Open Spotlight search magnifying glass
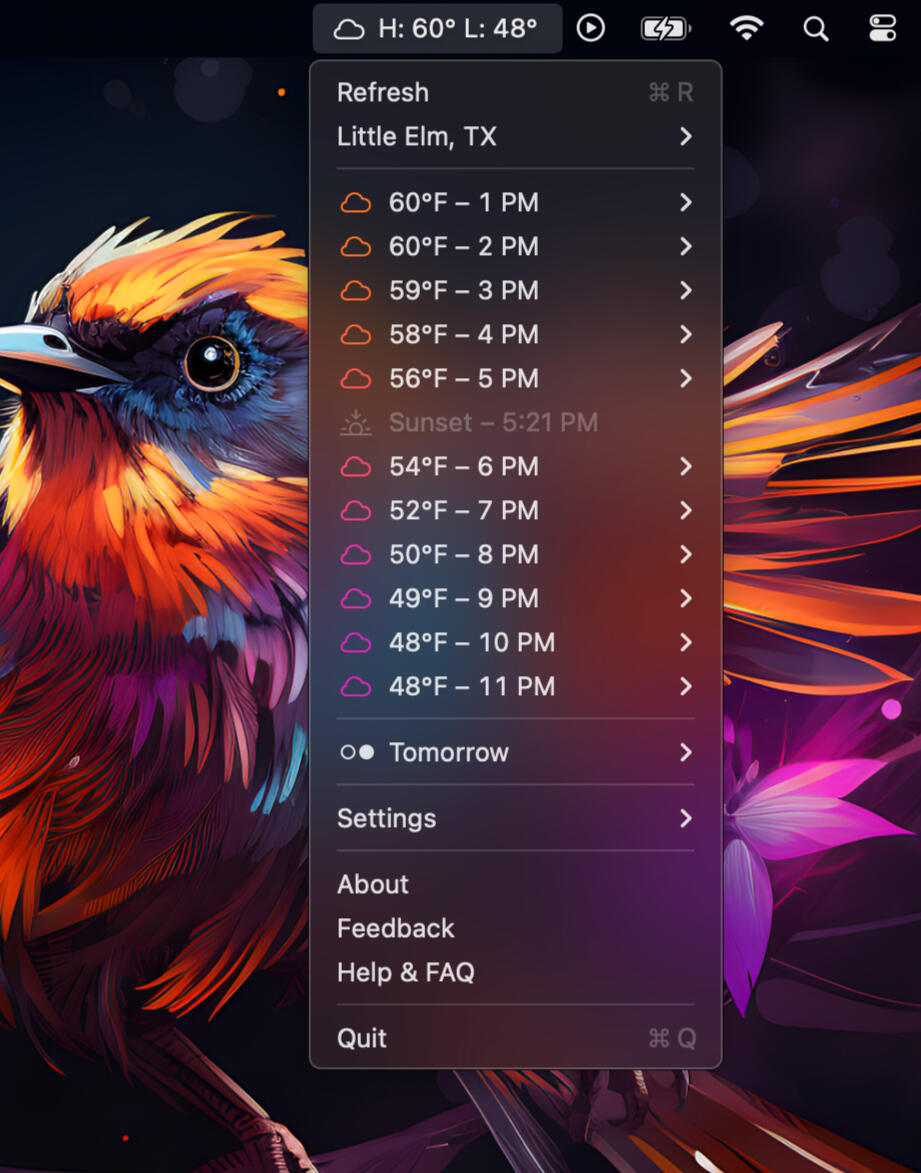921x1173 pixels. coord(816,29)
